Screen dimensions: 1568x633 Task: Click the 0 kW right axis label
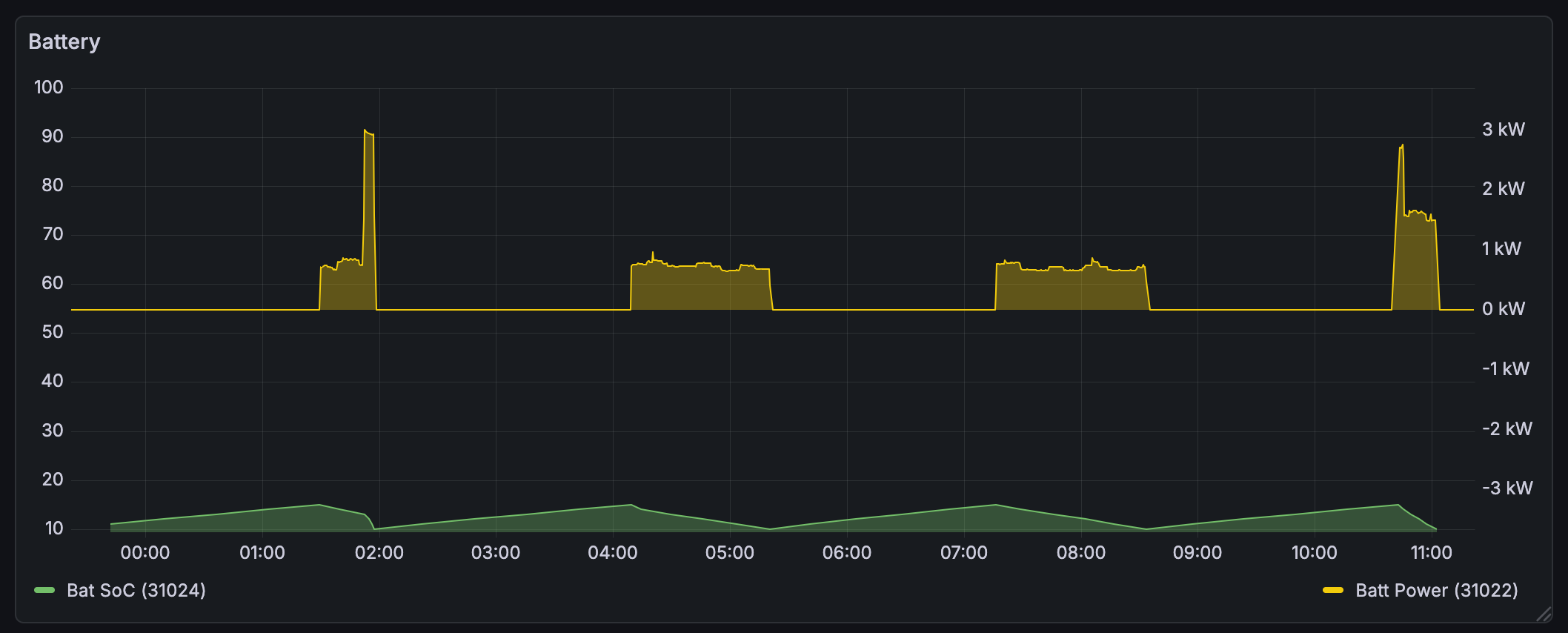point(1503,309)
